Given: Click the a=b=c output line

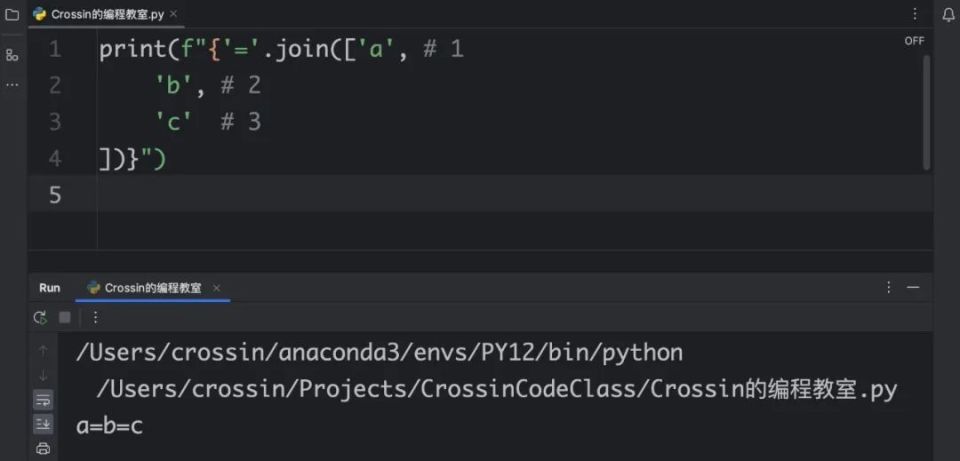Looking at the screenshot, I should pyautogui.click(x=110, y=425).
